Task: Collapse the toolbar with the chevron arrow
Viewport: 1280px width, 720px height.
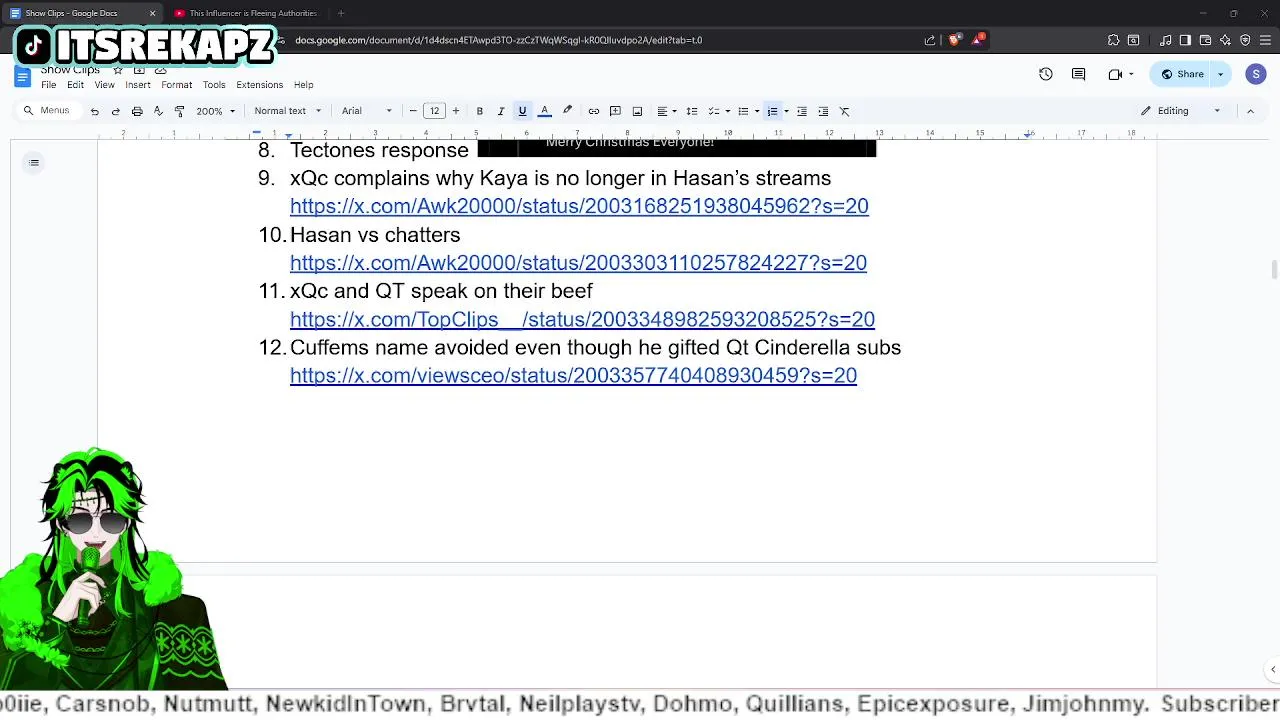Action: 1250,111
